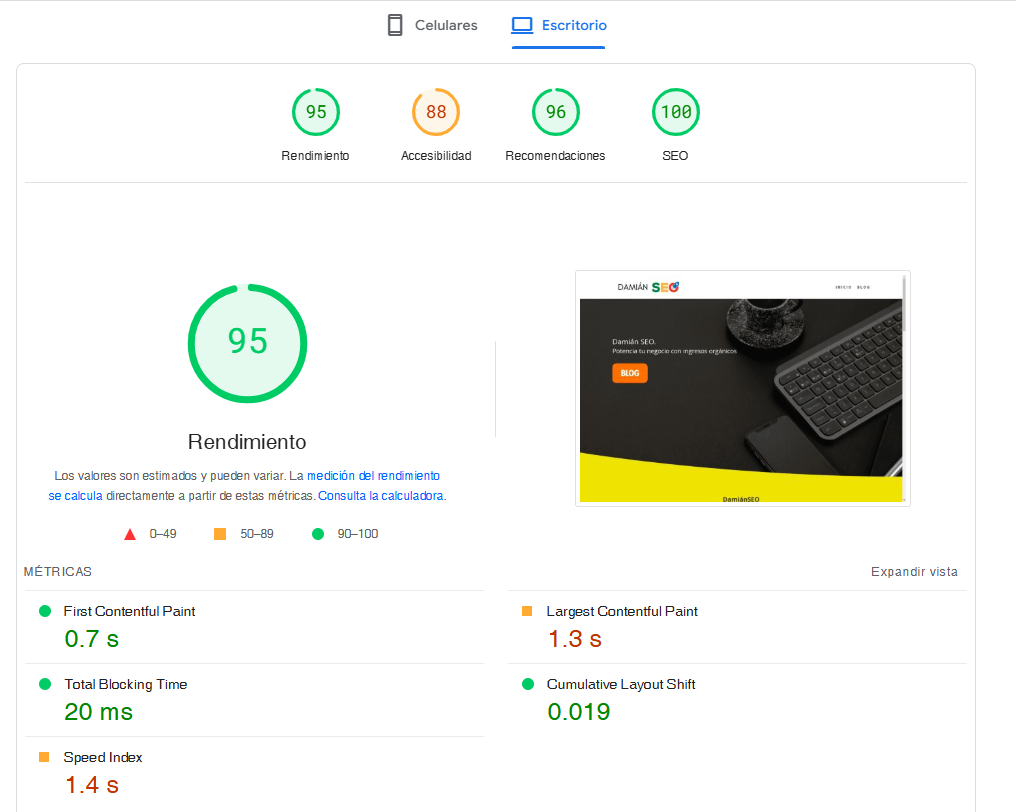
Task: Expand the First Contentful Paint metric
Action: tap(129, 611)
